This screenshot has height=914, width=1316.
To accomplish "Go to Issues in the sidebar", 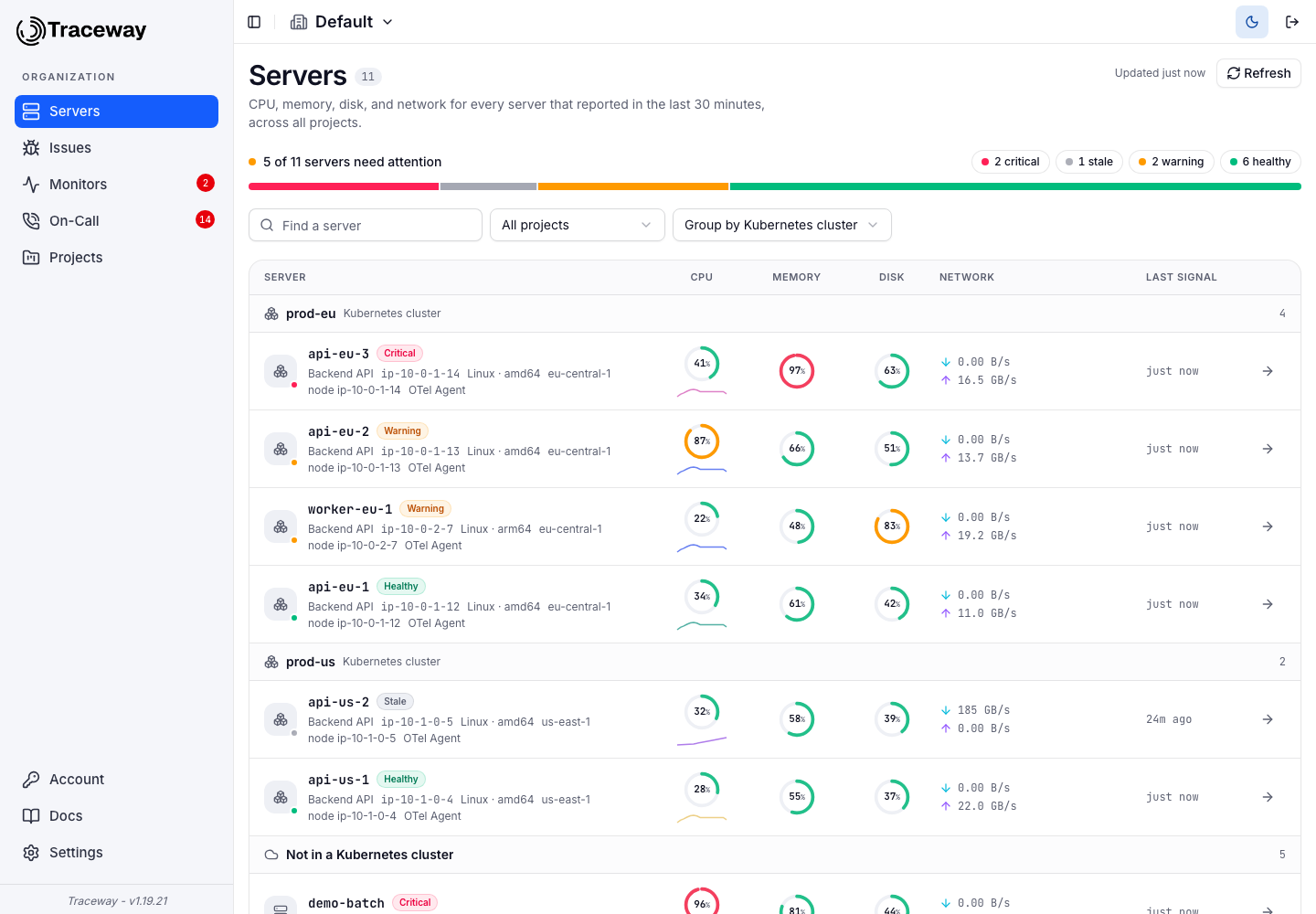I will 116,148.
